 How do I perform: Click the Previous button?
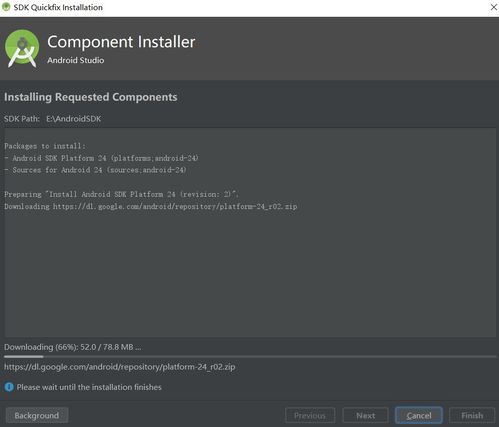coord(310,415)
